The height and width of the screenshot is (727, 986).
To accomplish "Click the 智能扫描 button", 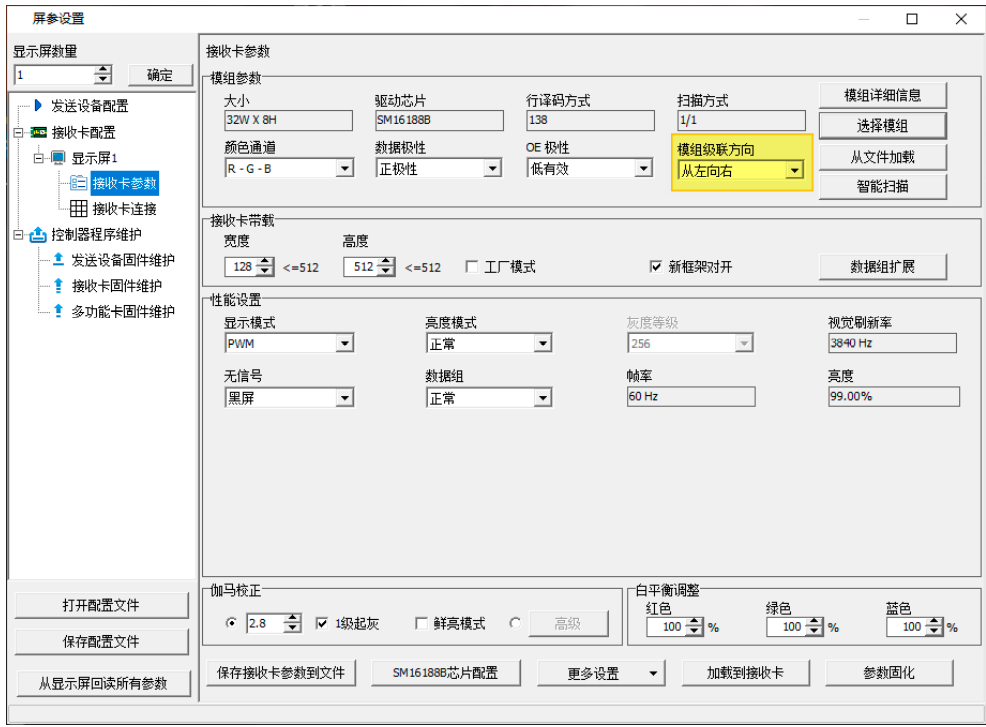I will click(x=882, y=187).
